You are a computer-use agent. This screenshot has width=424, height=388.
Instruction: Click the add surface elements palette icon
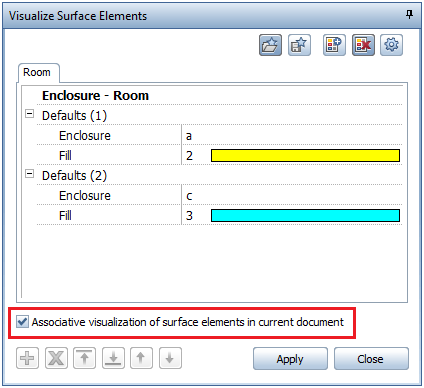(x=334, y=45)
